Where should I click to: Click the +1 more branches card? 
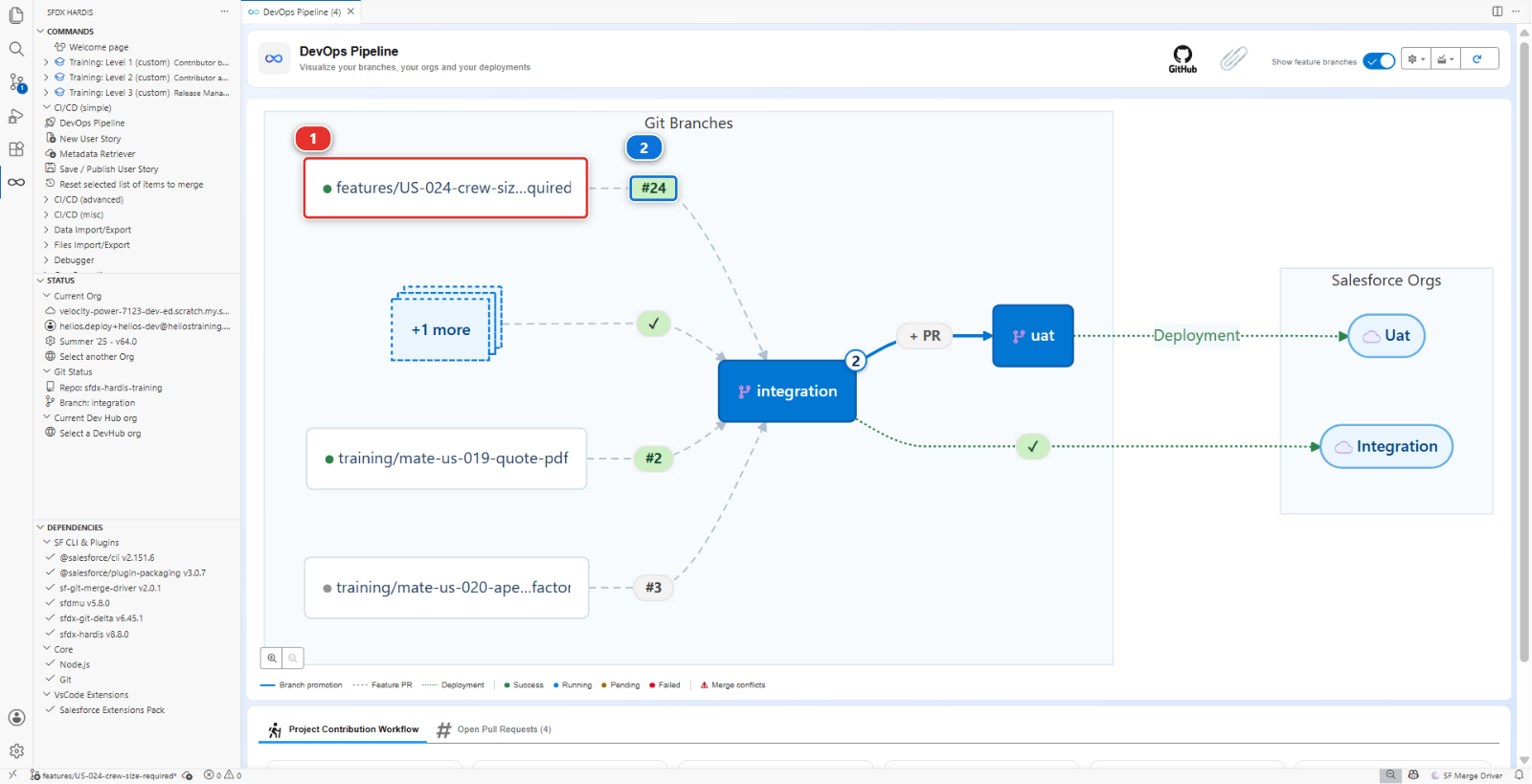tap(441, 329)
